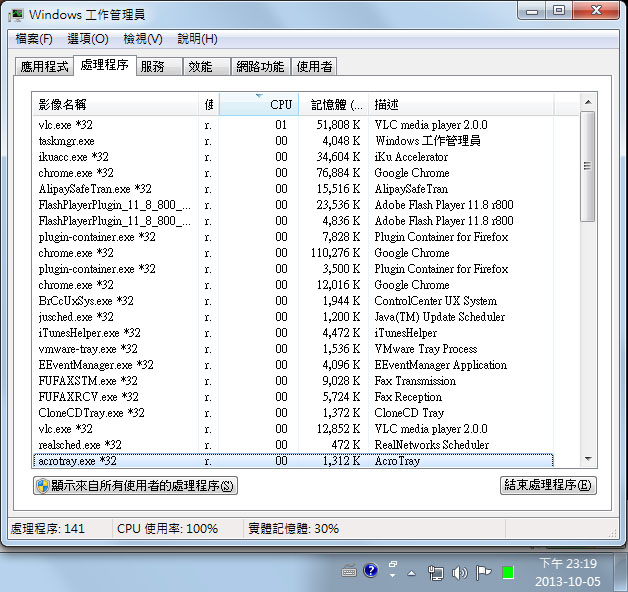
Task: Select chrome.exe using 110,276 K memory
Action: (293, 253)
